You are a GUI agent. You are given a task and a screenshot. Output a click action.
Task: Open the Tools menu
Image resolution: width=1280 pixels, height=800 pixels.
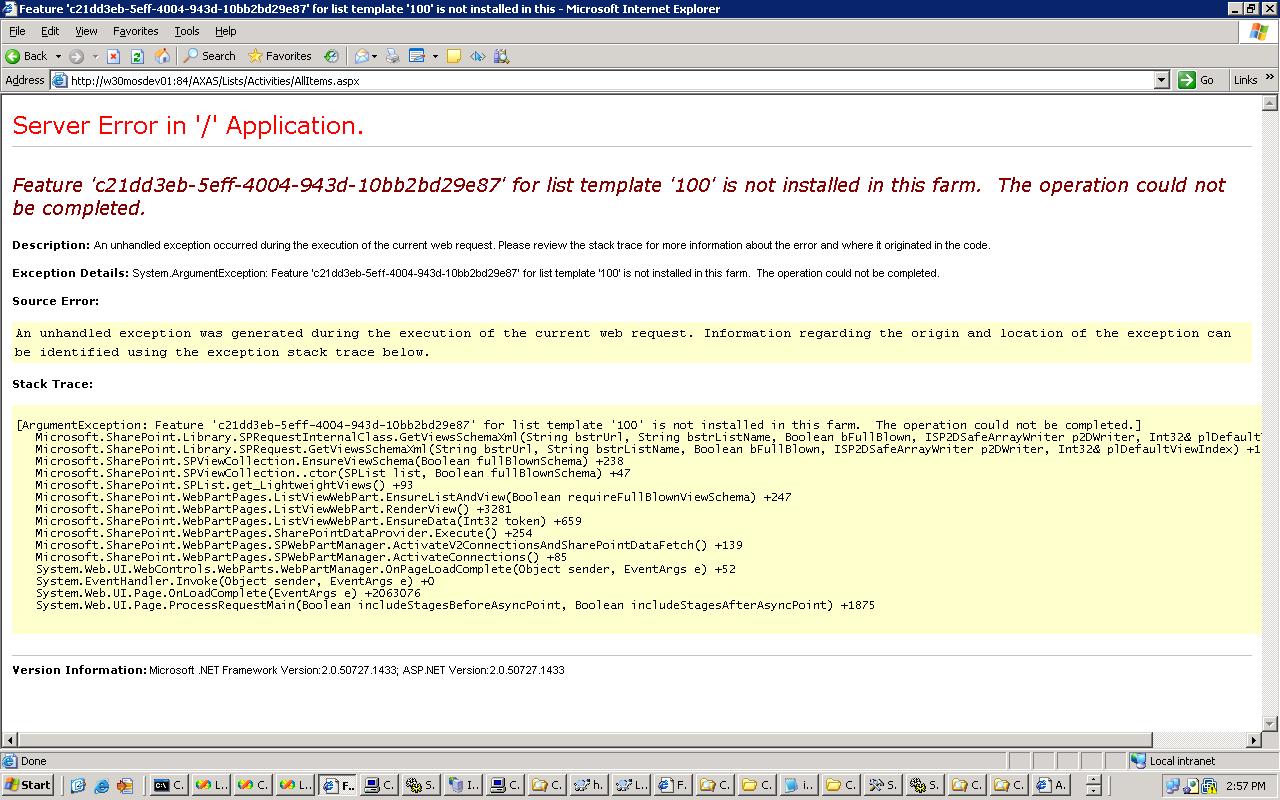[x=187, y=31]
